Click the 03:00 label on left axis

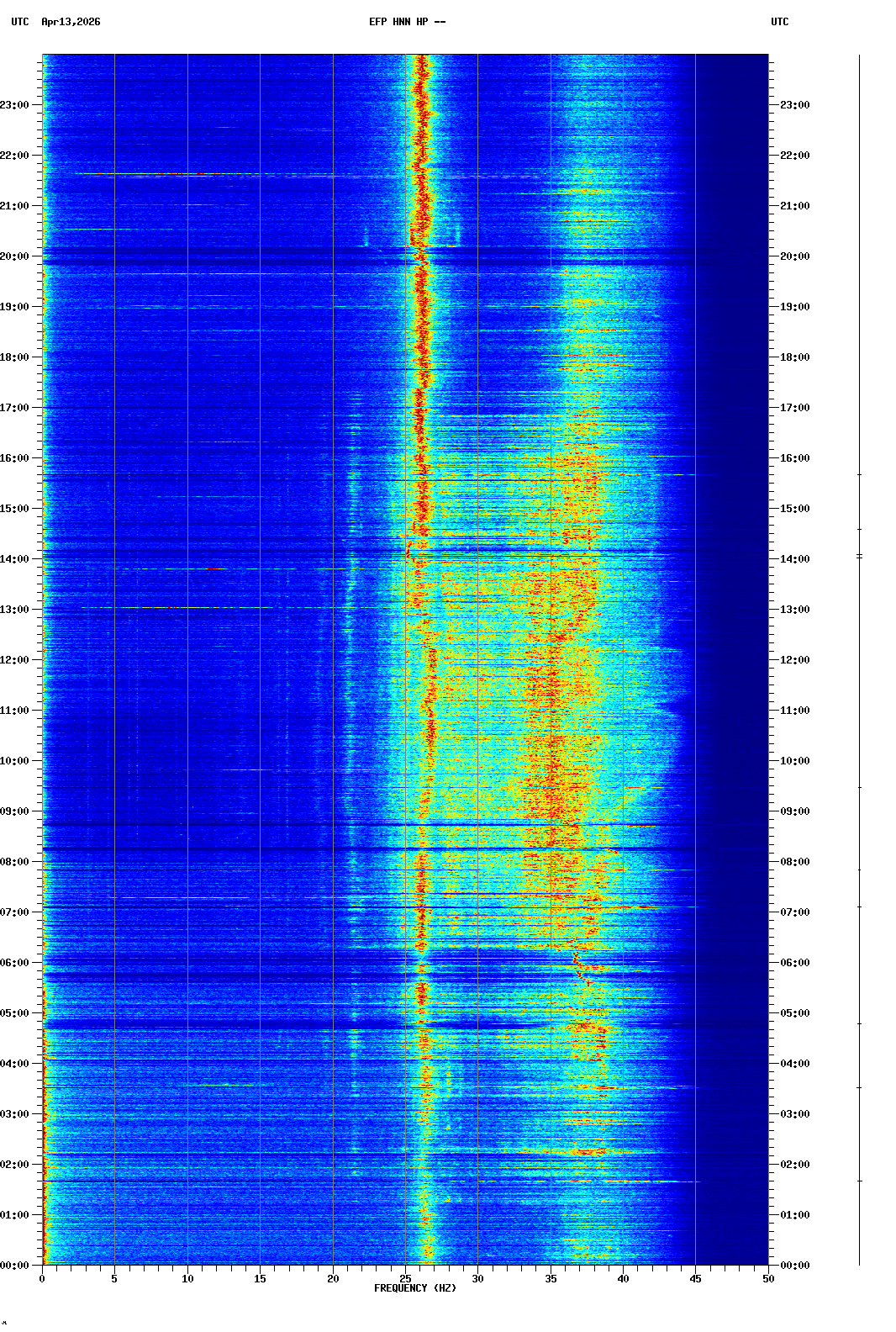(15, 1114)
